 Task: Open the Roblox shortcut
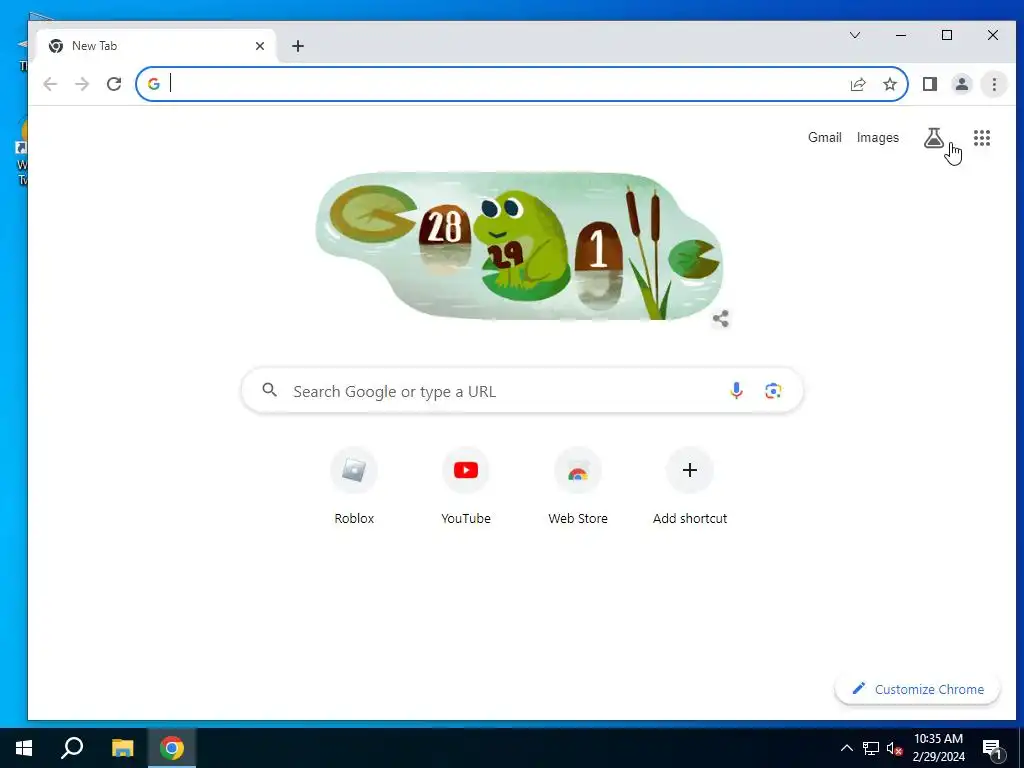pos(354,487)
